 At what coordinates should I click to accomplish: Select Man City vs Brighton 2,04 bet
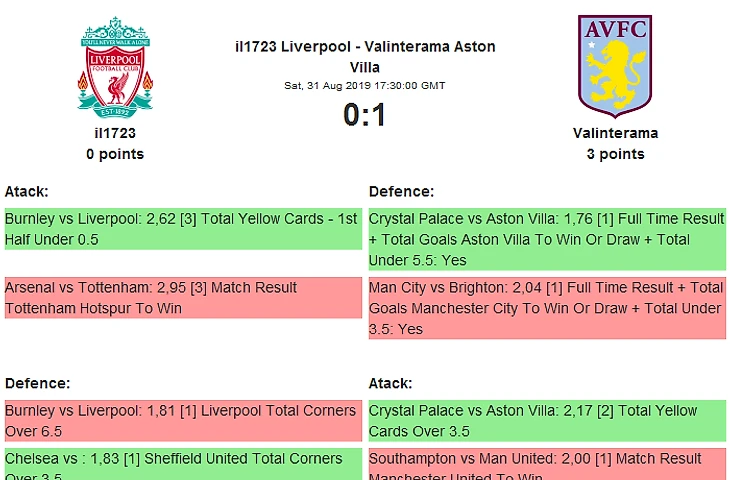[546, 308]
